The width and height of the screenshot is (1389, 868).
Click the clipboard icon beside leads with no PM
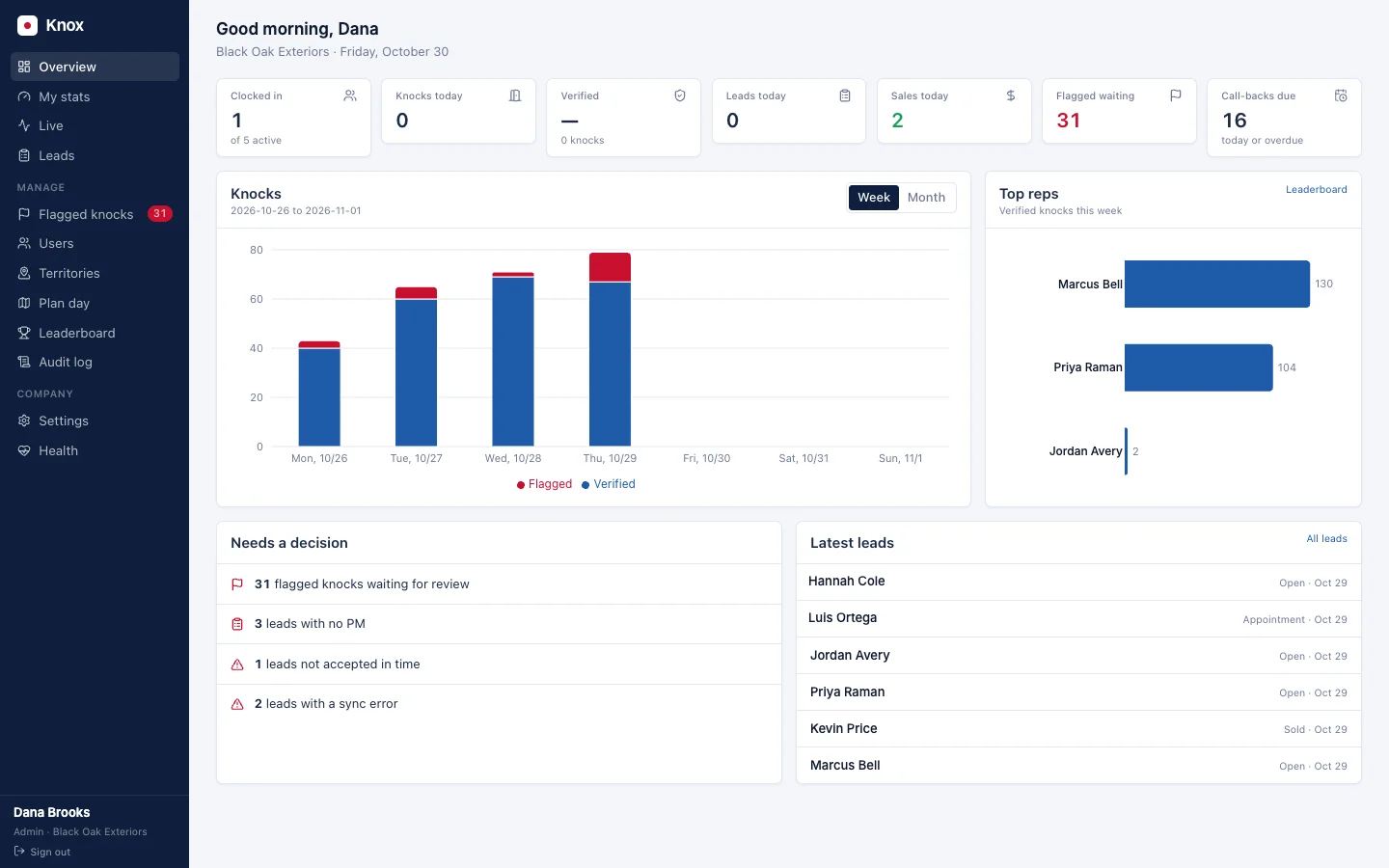click(x=237, y=624)
